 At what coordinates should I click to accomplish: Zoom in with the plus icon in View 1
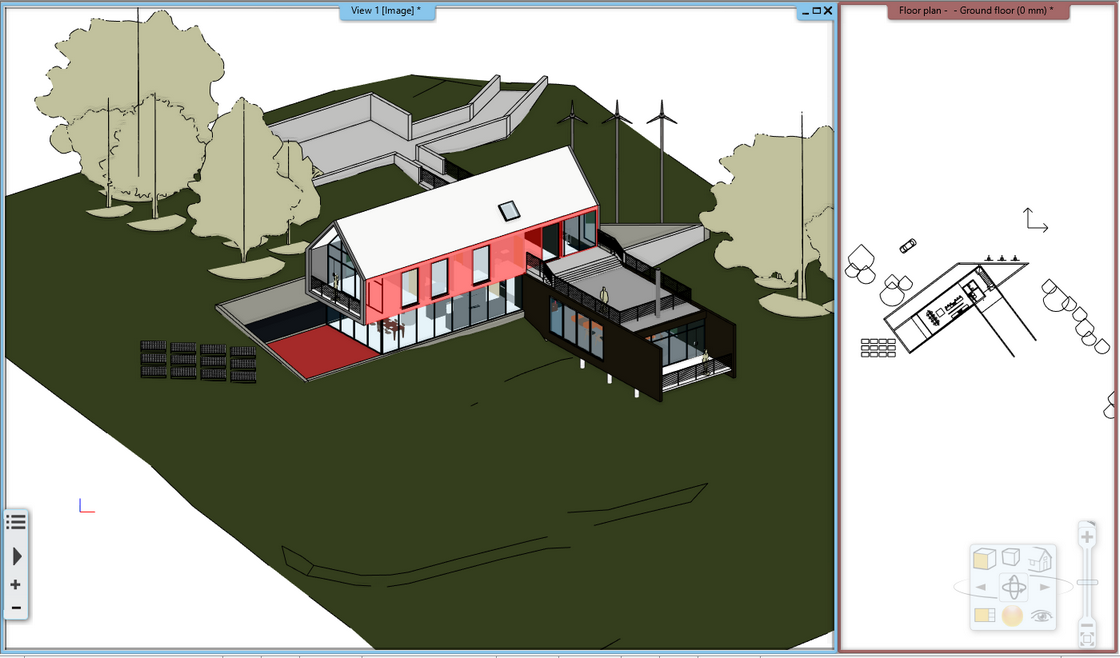click(16, 584)
